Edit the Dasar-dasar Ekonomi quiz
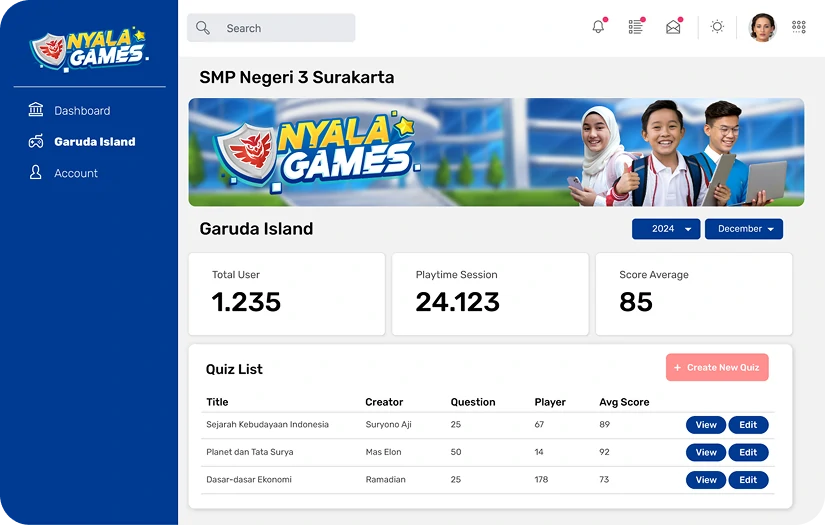825x525 pixels. pyautogui.click(x=748, y=479)
